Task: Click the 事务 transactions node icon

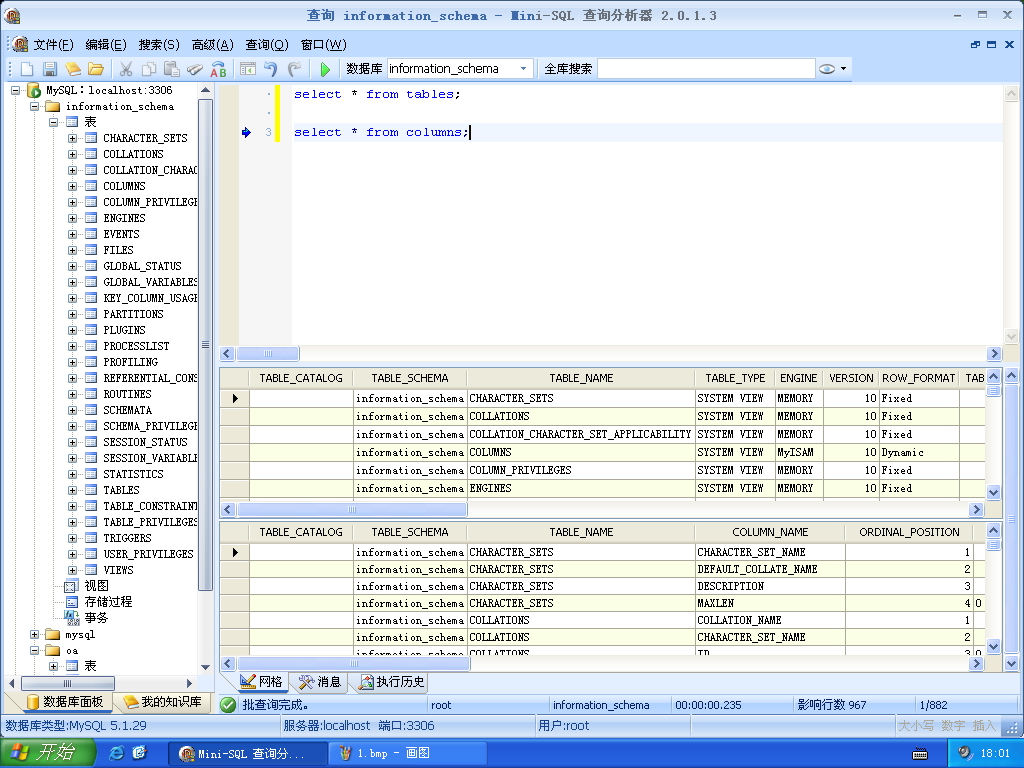Action: pos(71,617)
